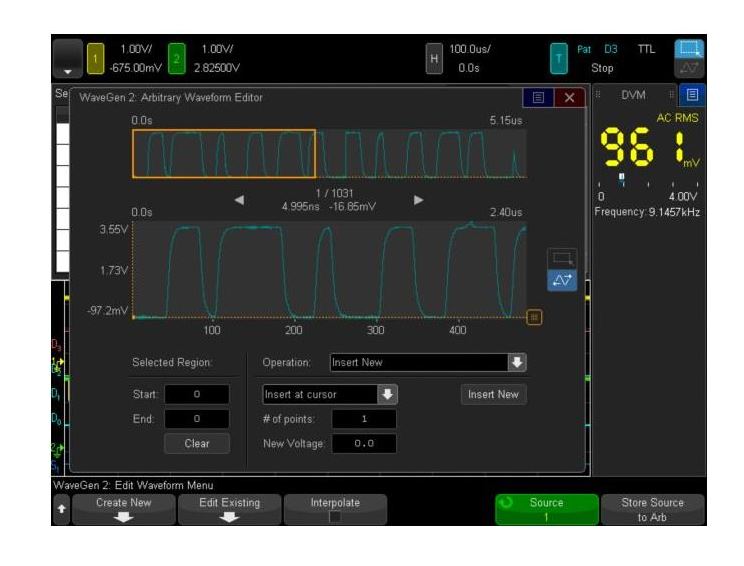Viewport: 744px width, 566px height.
Task: Clear the selected region
Action: [196, 443]
